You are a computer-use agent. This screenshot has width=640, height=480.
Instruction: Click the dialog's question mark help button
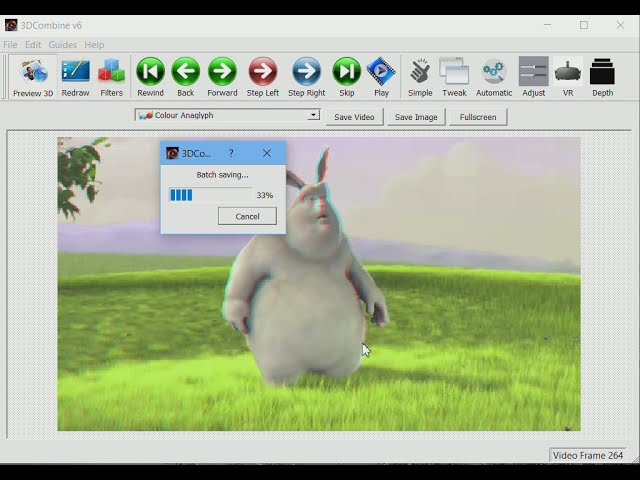coord(231,153)
